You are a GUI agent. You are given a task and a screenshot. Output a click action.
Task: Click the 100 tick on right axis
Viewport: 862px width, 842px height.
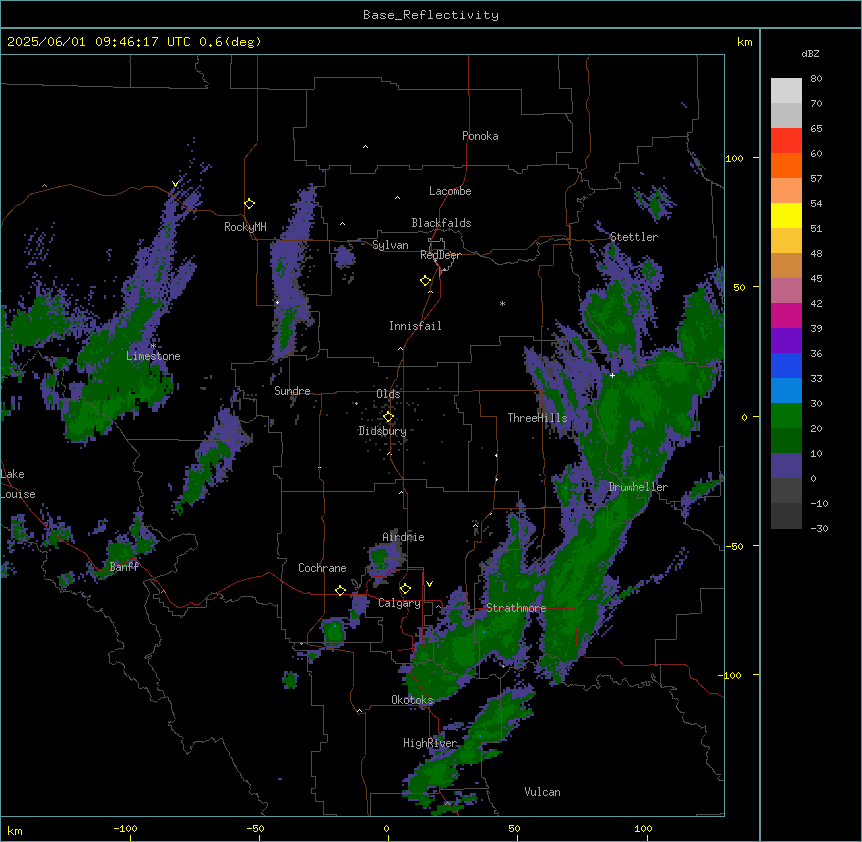734,158
